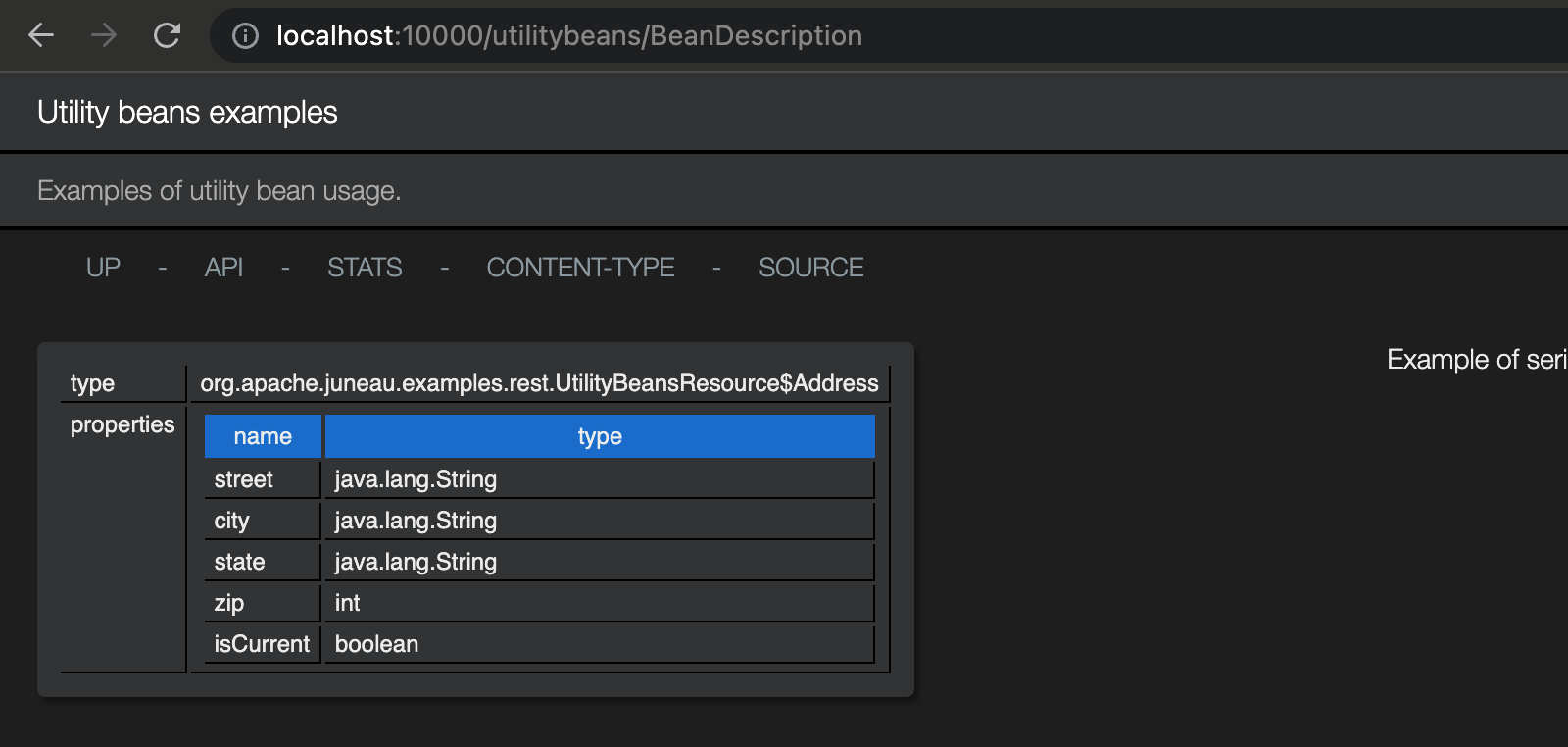Focus the localhost URL address field

[x=568, y=36]
